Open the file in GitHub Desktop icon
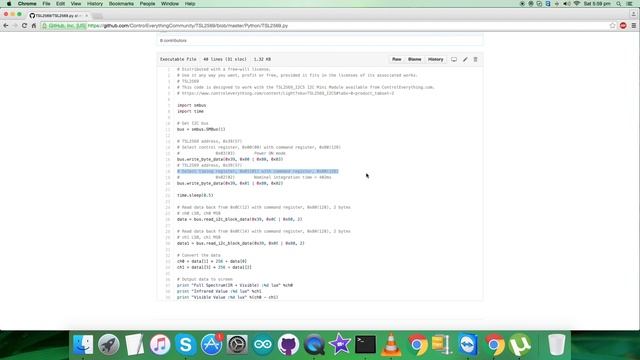Image resolution: width=640 pixels, height=360 pixels. click(454, 60)
